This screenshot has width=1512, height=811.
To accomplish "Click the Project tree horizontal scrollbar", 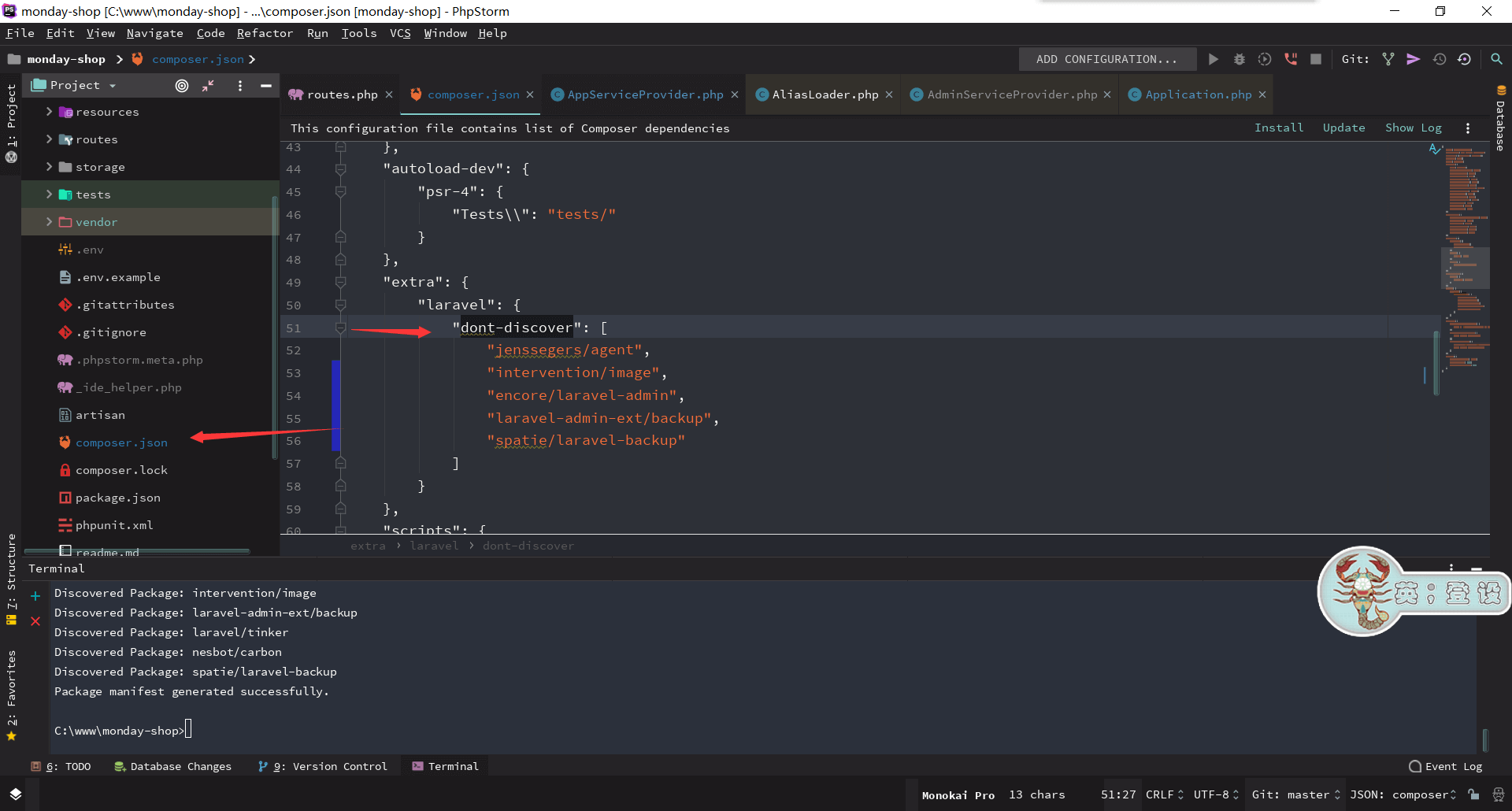I will (138, 550).
